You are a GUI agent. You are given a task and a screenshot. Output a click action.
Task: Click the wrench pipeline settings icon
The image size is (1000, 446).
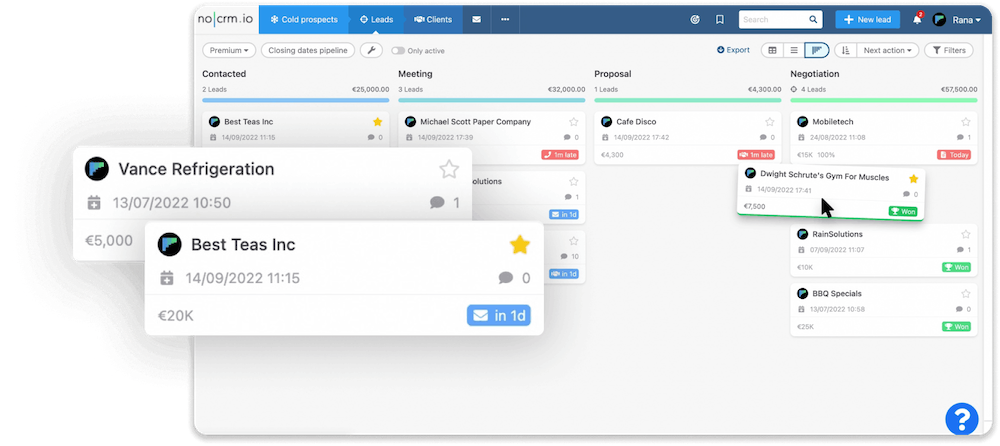[x=370, y=50]
